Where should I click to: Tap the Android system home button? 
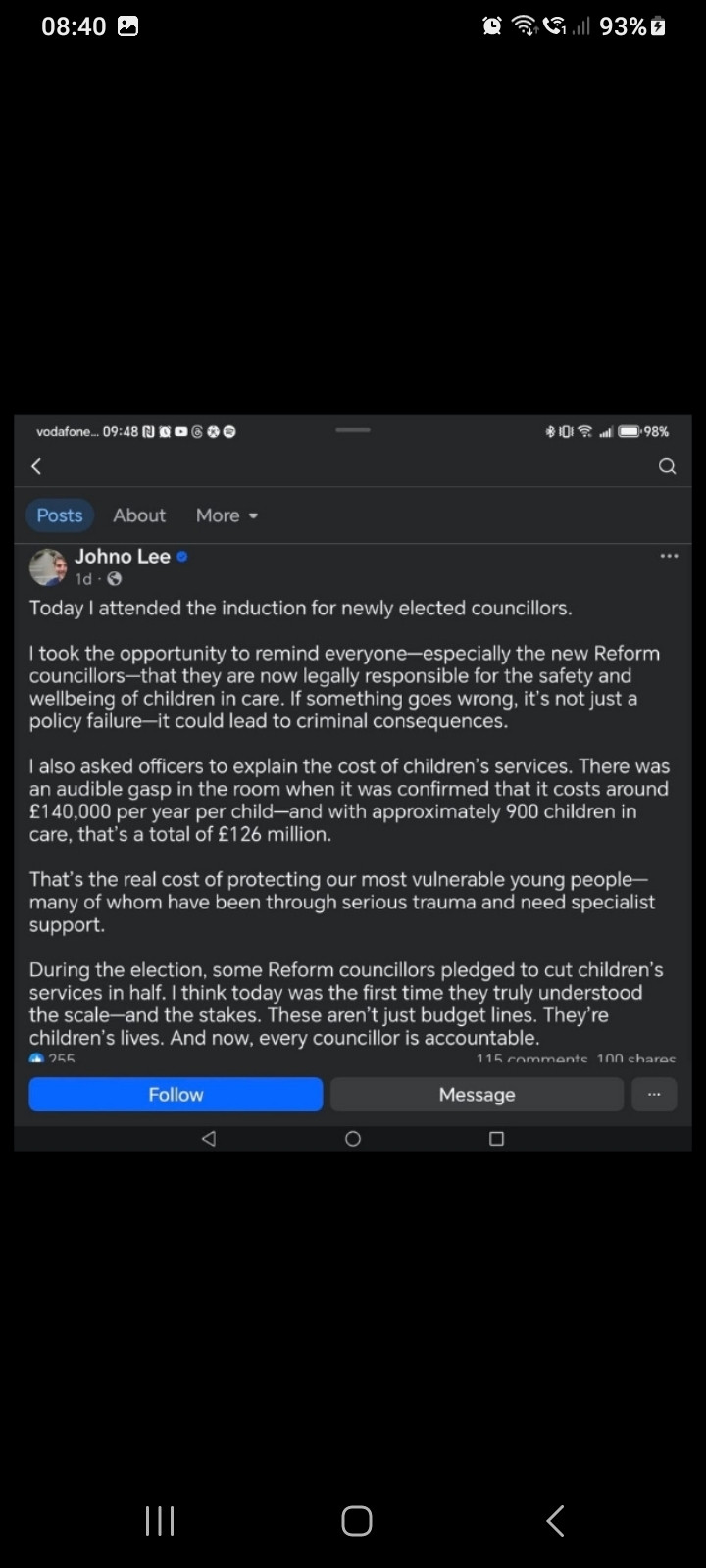point(356,1520)
